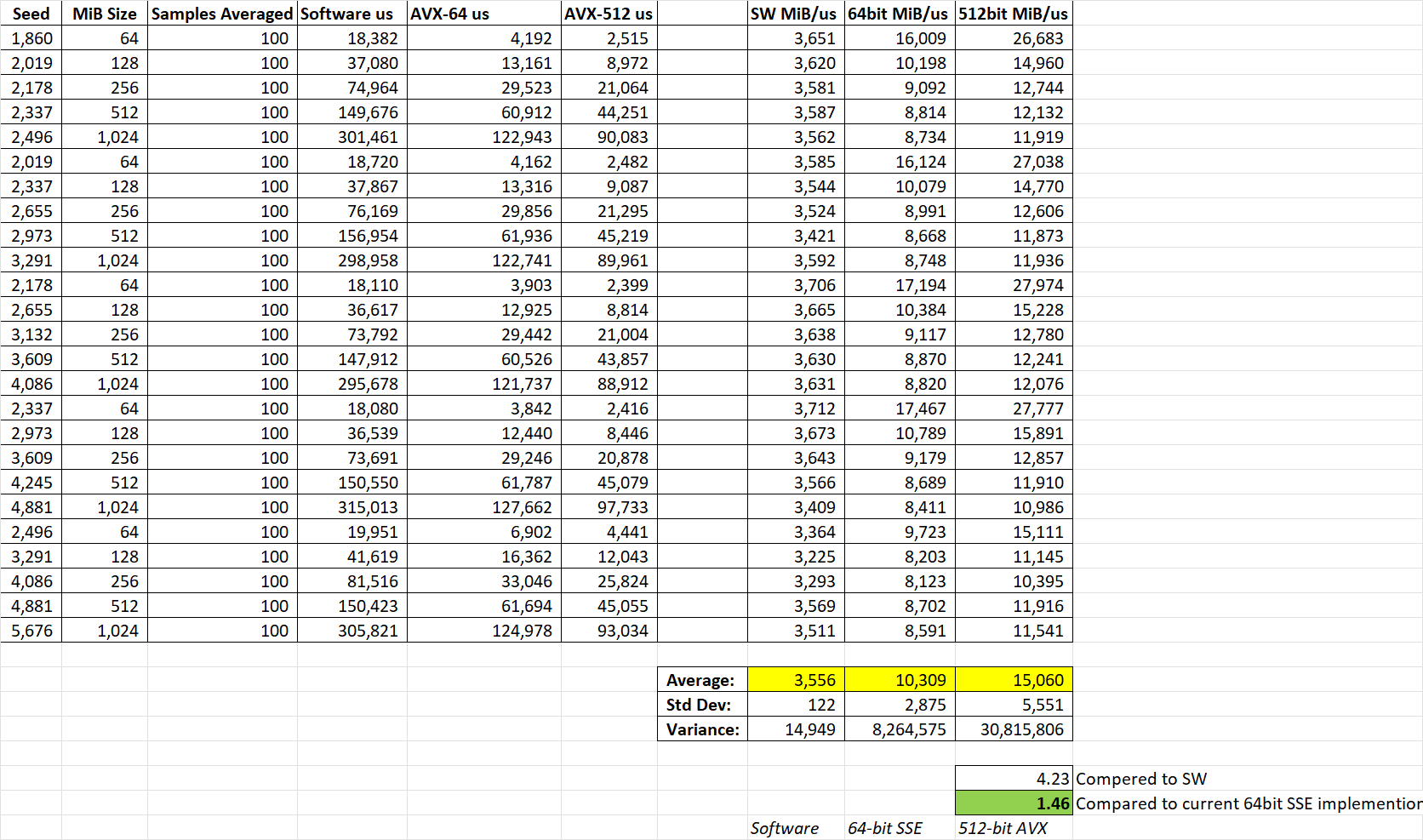This screenshot has width=1423, height=840.
Task: Select the AVX-64 us header cell
Action: tap(483, 14)
